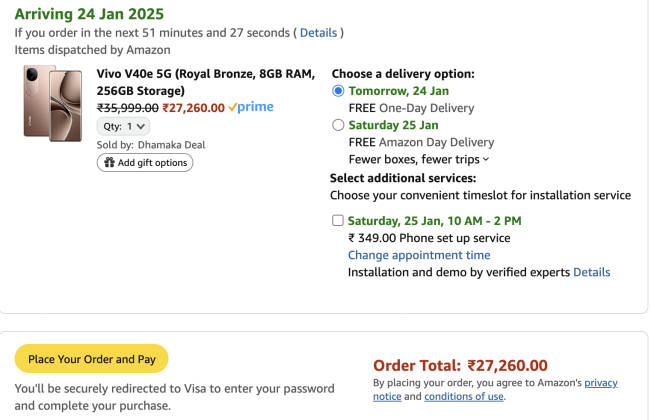Open Details link beside order countdown

318,33
